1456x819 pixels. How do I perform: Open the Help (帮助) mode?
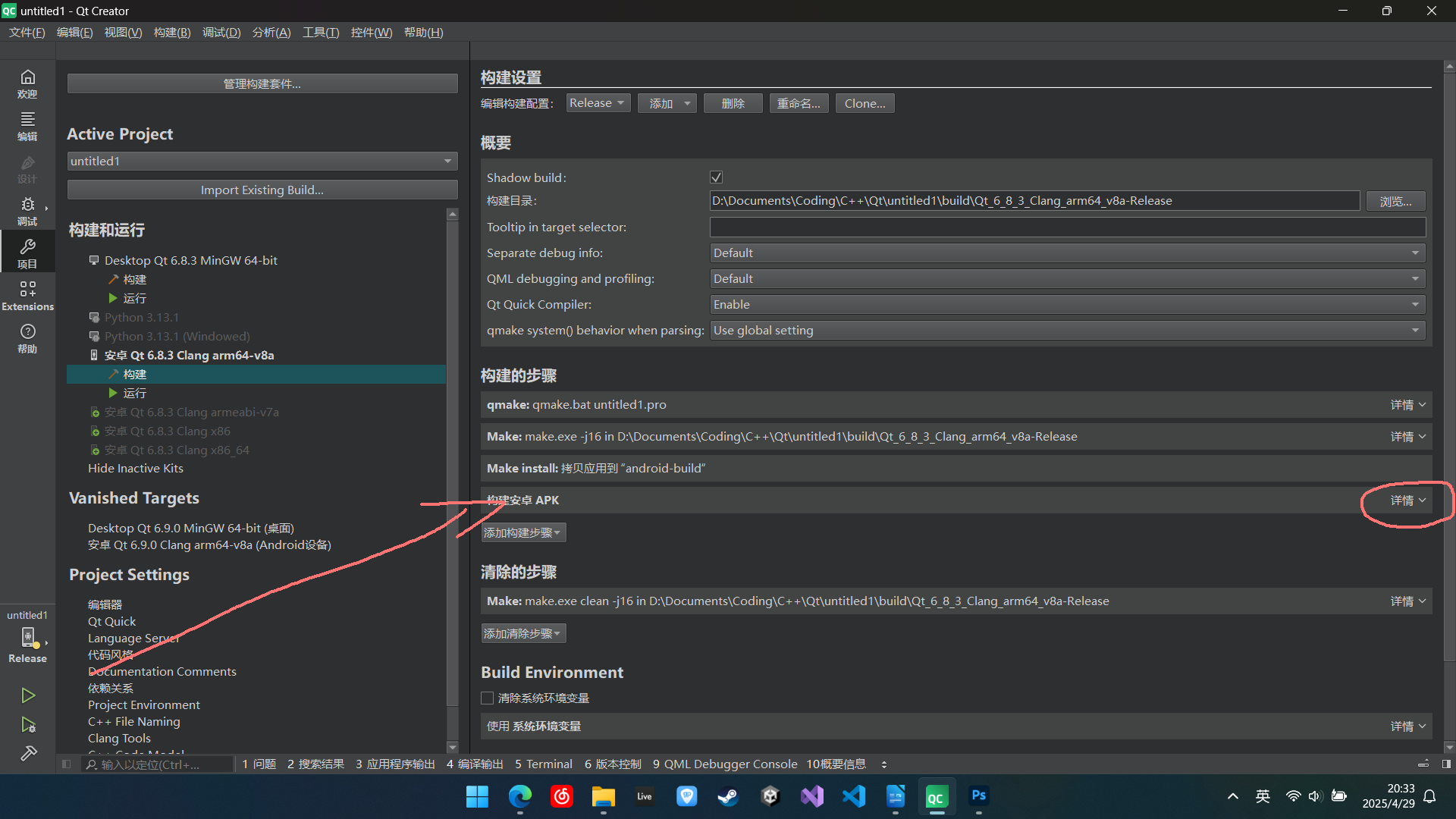coord(27,338)
